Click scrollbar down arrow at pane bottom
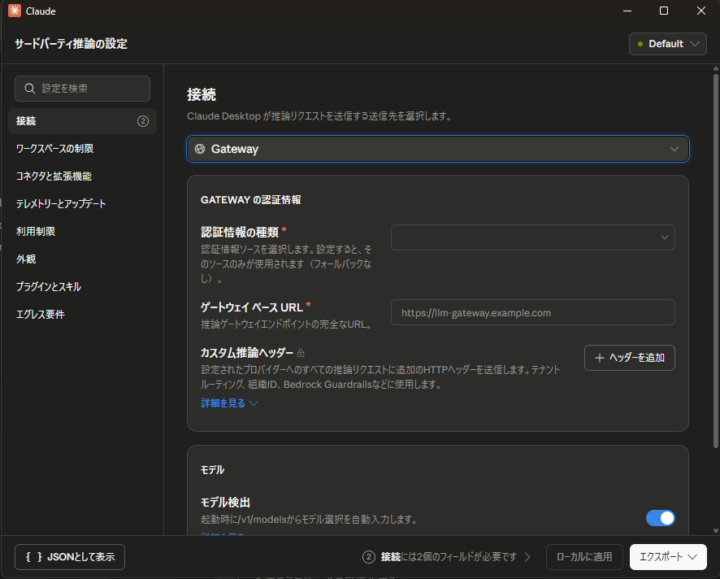The height and width of the screenshot is (579, 720). coord(715,530)
